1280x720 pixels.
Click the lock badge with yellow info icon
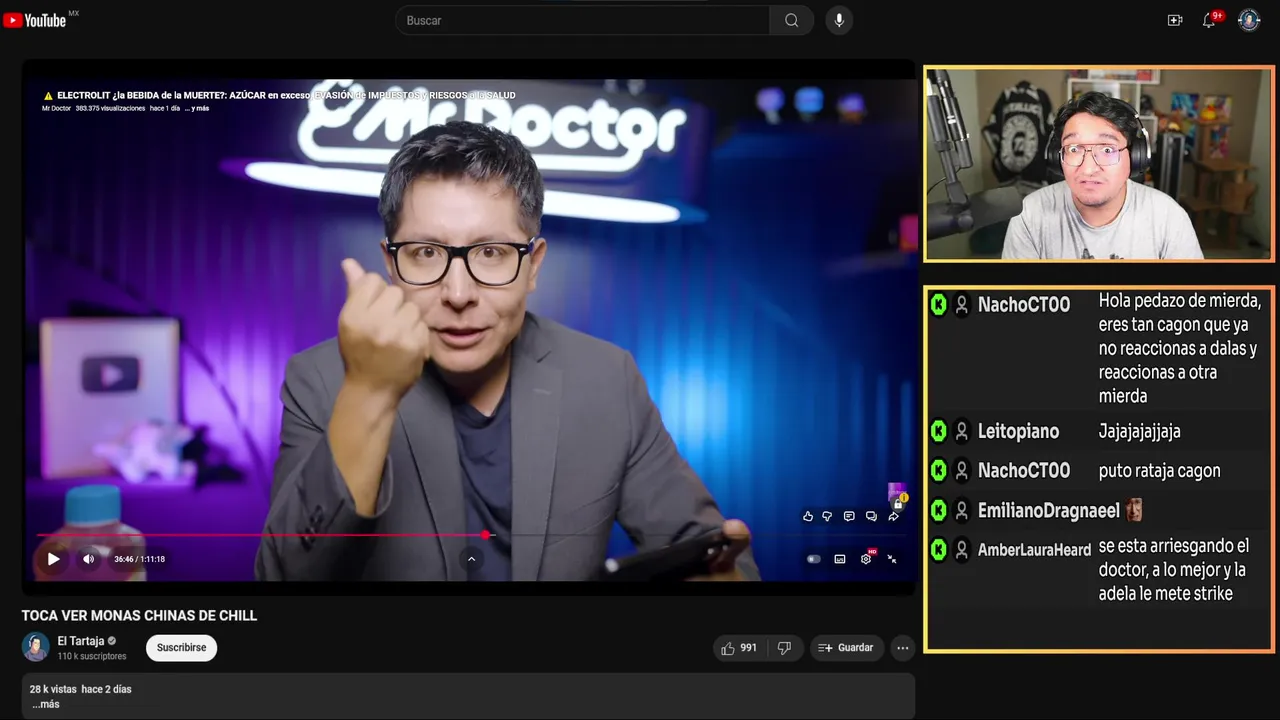898,500
